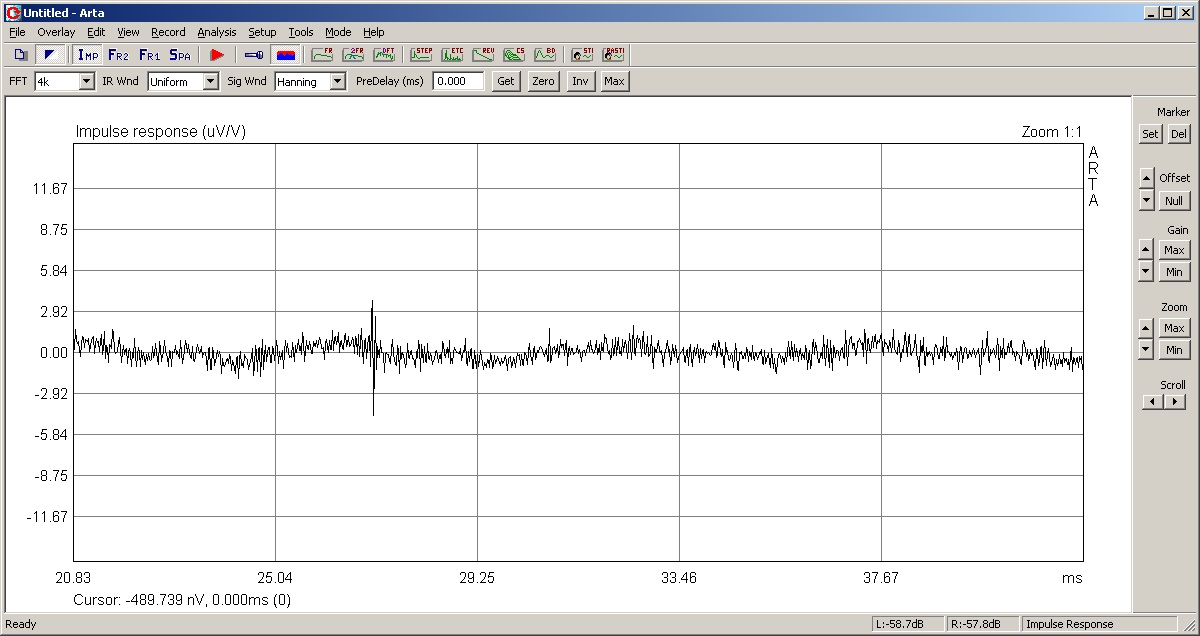The image size is (1200, 636).
Task: Click the Marker Del button
Action: pos(1179,134)
